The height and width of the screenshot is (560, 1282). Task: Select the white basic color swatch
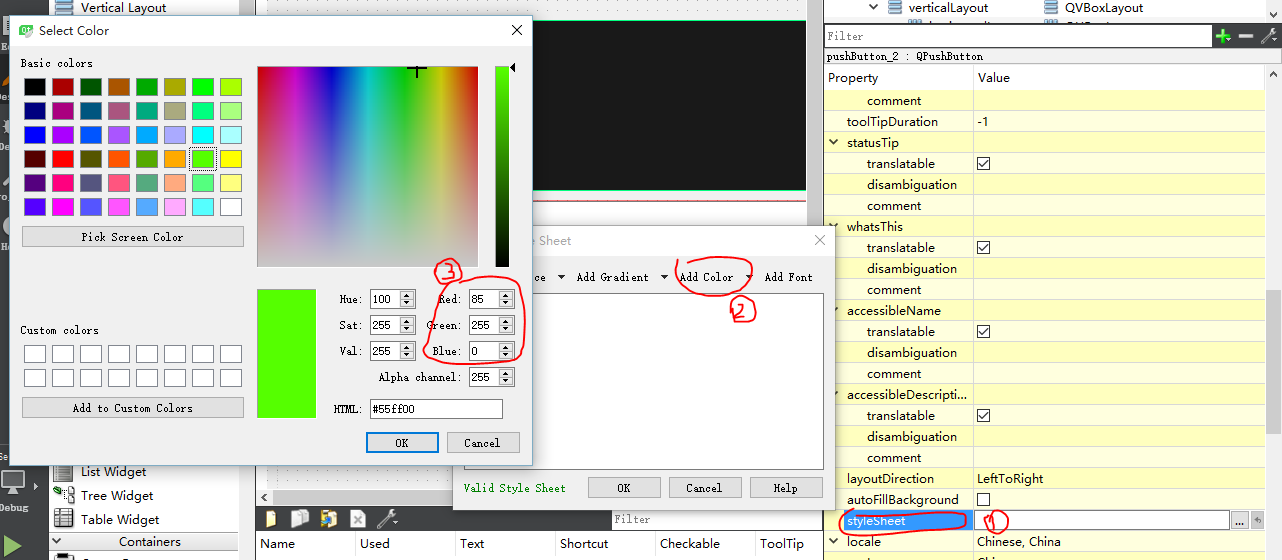[x=231, y=207]
